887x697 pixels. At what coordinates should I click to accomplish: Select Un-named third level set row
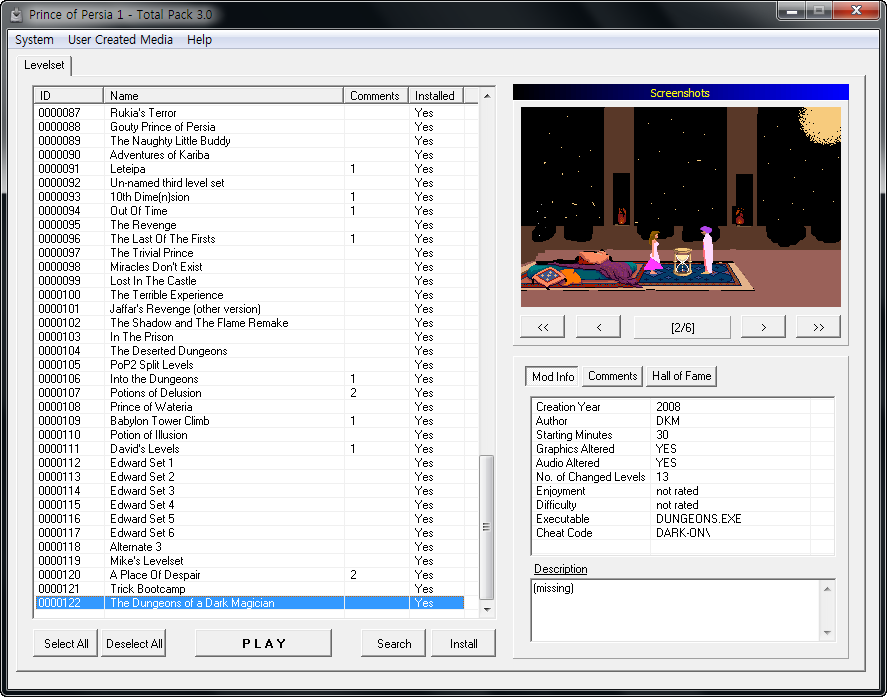(x=249, y=183)
